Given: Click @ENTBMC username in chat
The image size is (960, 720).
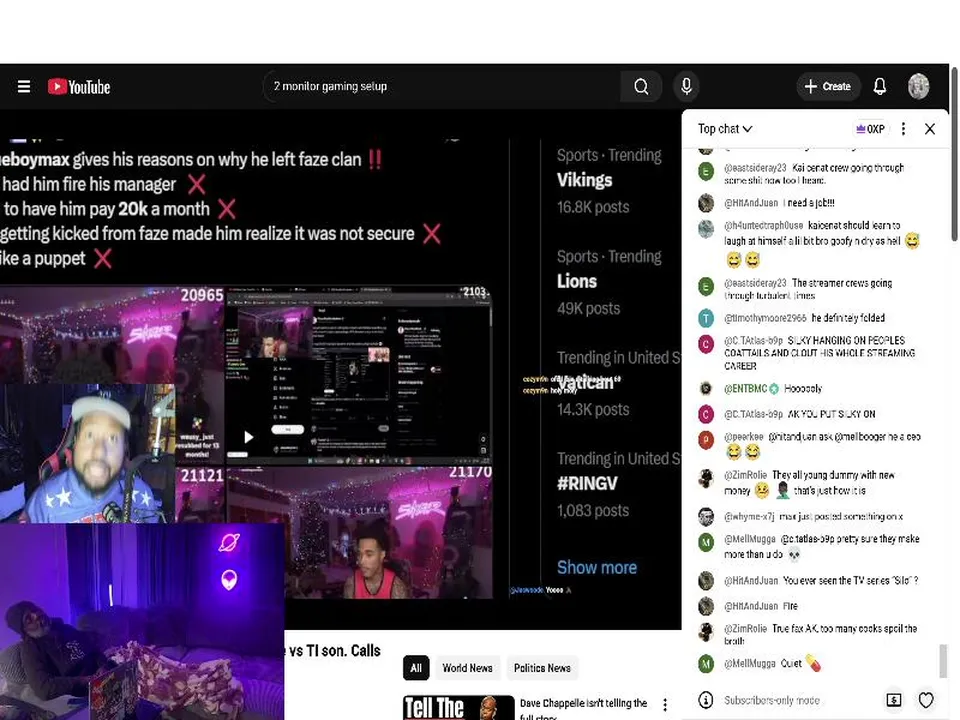Looking at the screenshot, I should click(745, 389).
